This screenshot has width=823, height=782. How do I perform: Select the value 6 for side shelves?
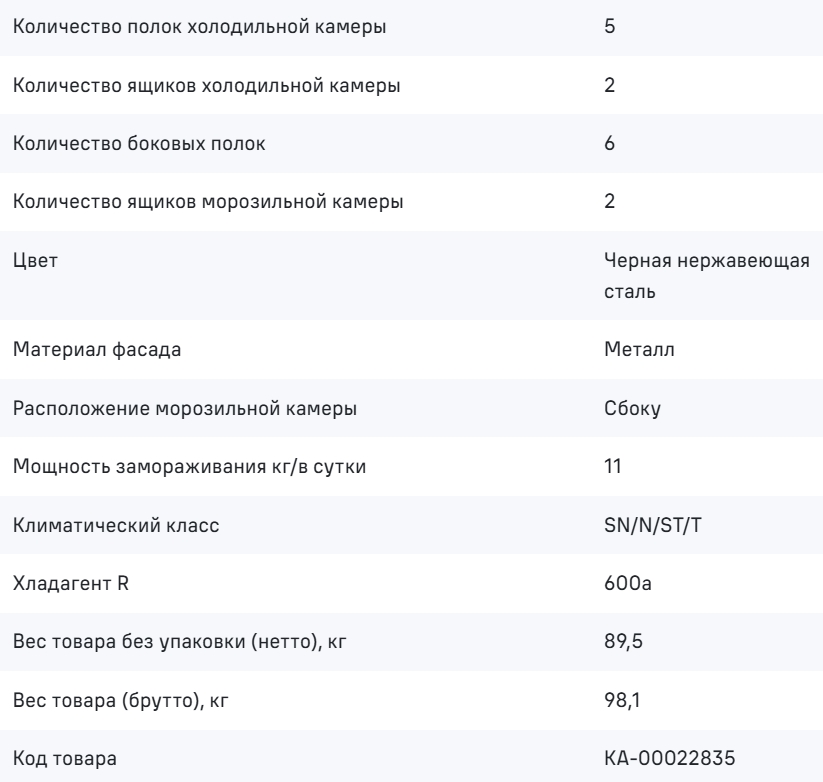tap(609, 143)
